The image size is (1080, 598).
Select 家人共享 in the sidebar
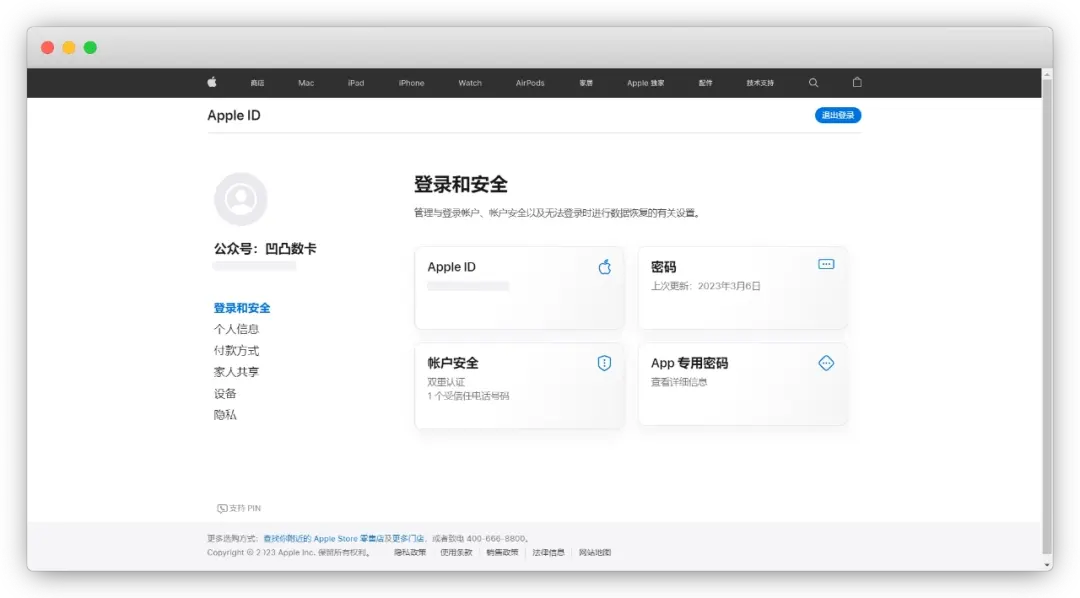tap(236, 372)
